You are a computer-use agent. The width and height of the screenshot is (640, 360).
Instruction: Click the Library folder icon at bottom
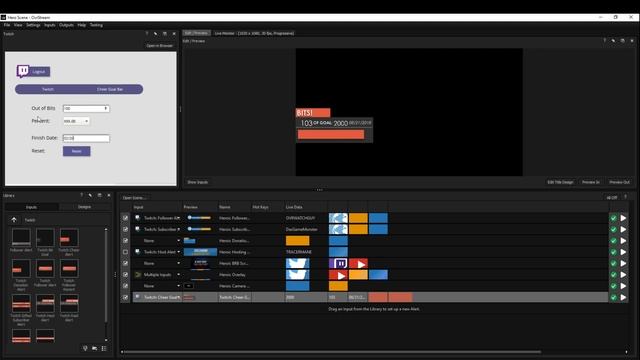tap(94, 348)
